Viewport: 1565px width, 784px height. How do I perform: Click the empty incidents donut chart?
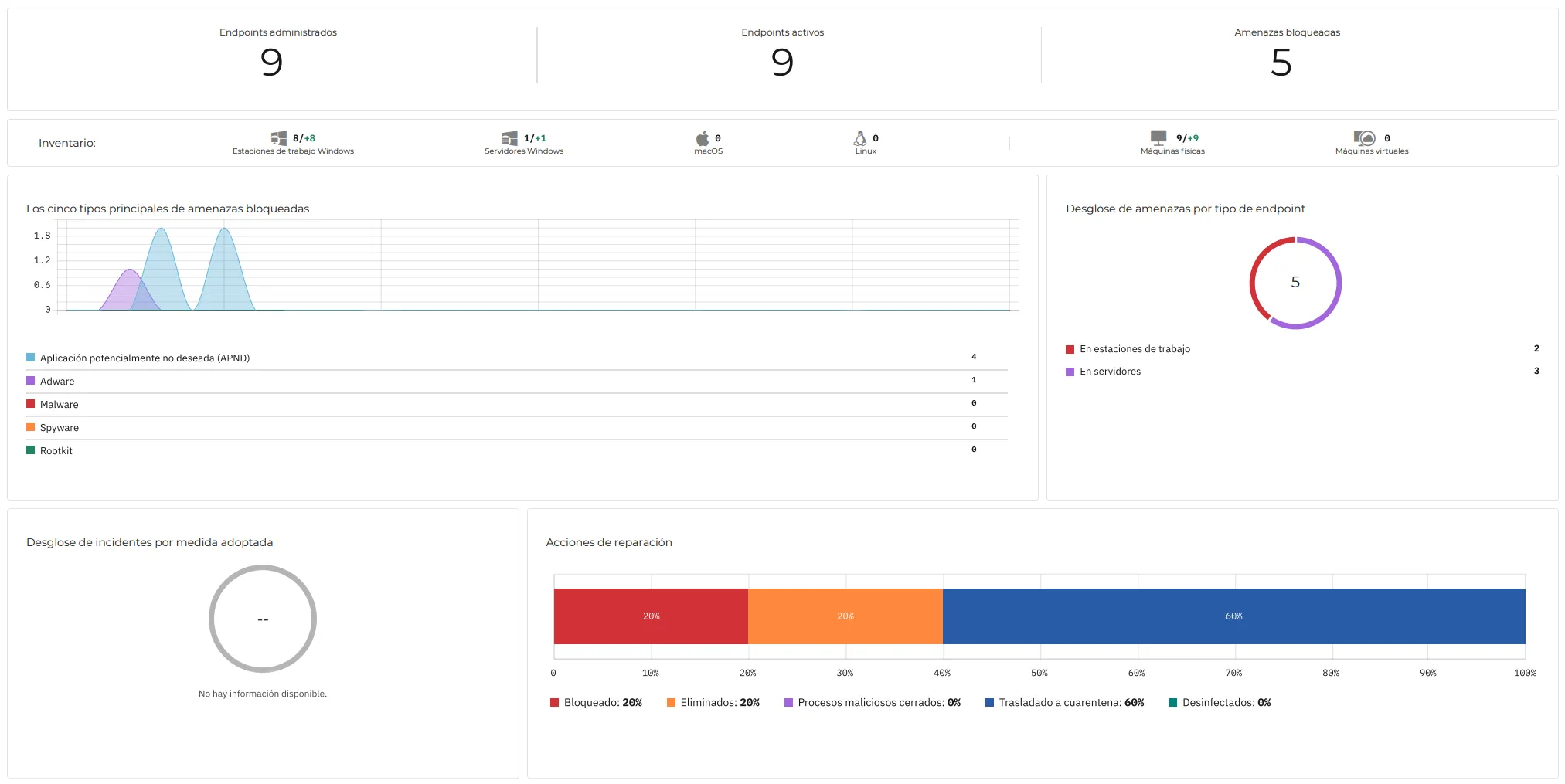coord(263,619)
